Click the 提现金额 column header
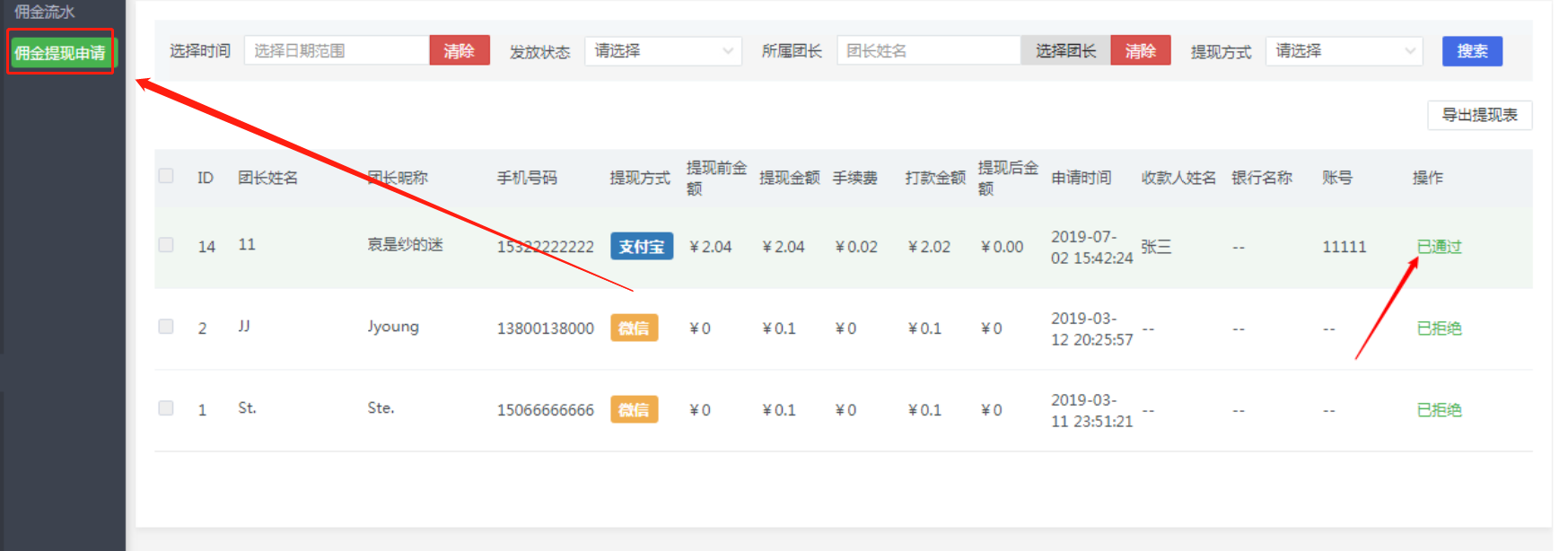The image size is (1568, 551). pyautogui.click(x=790, y=178)
